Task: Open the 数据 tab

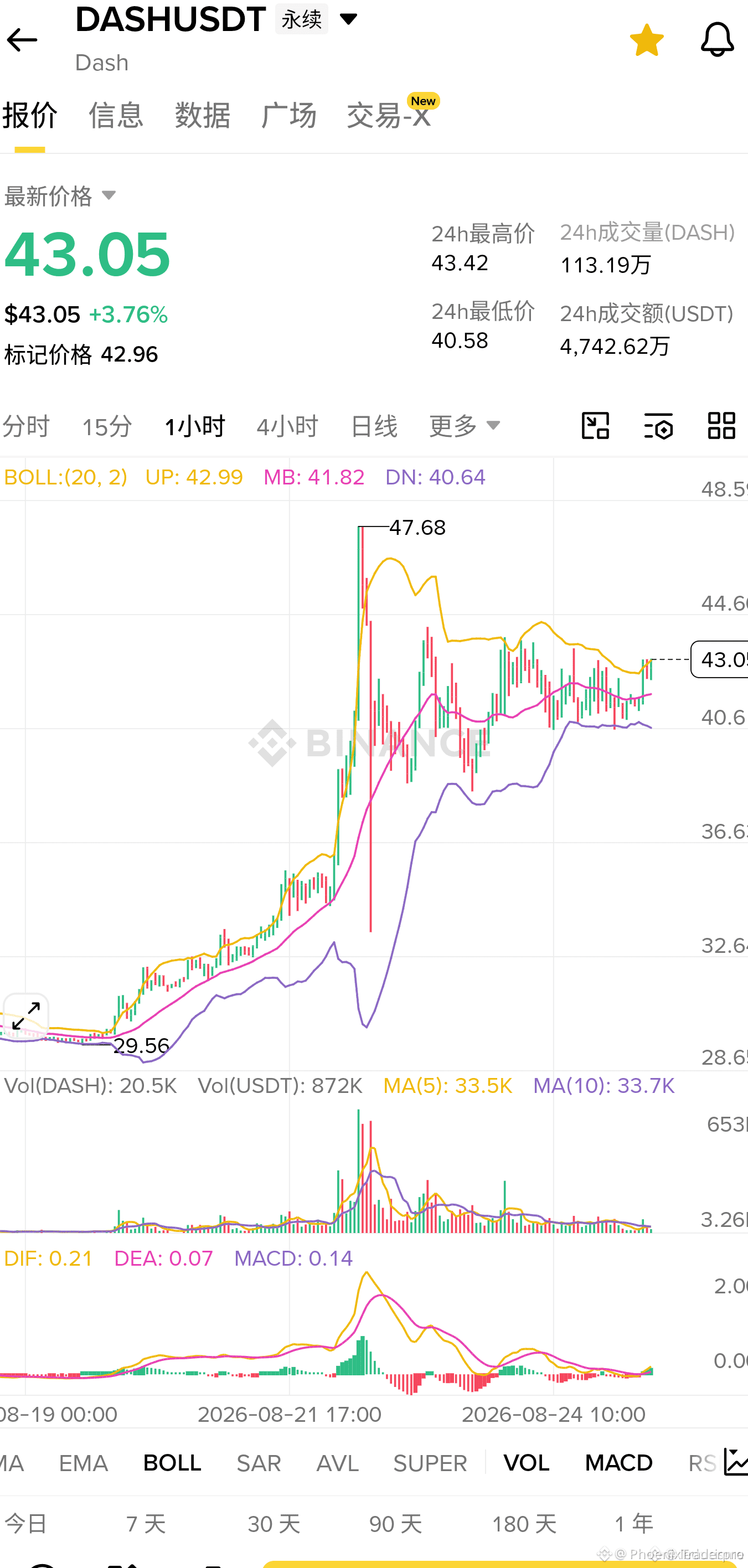Action: pyautogui.click(x=203, y=115)
